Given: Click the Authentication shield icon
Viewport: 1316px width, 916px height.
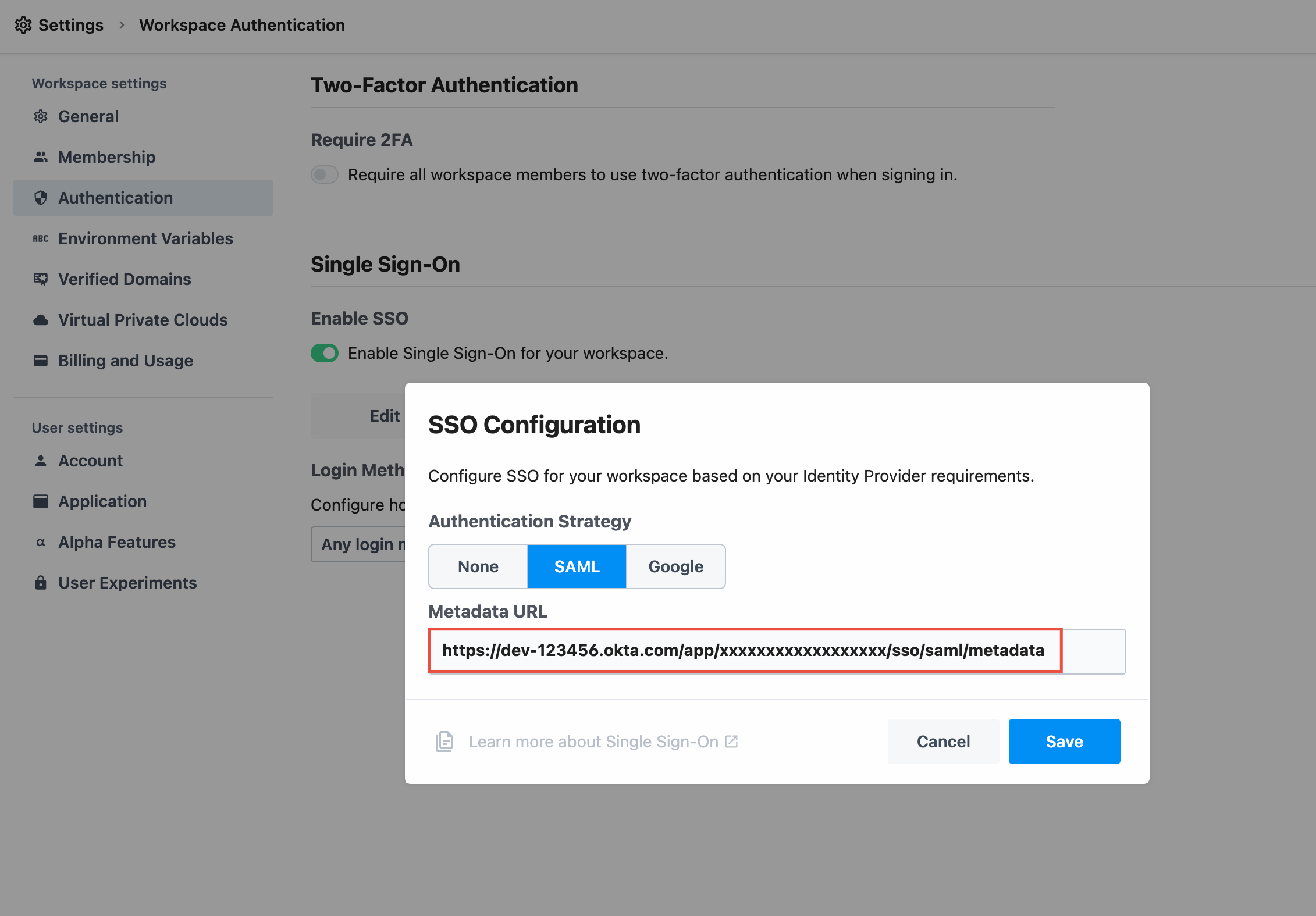Looking at the screenshot, I should (41, 198).
